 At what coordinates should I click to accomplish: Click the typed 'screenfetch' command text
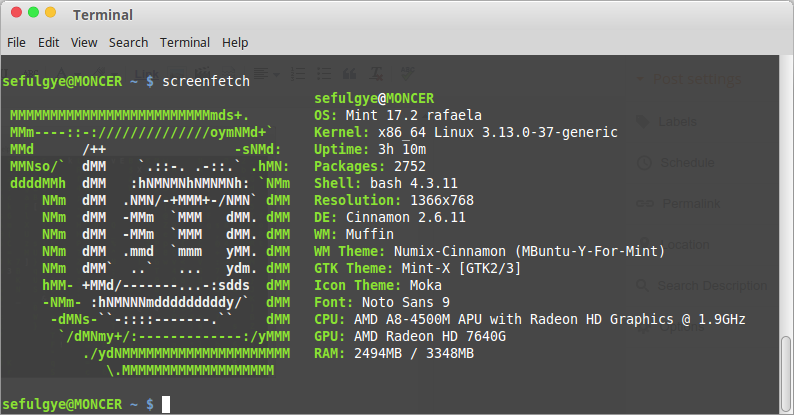click(x=206, y=81)
